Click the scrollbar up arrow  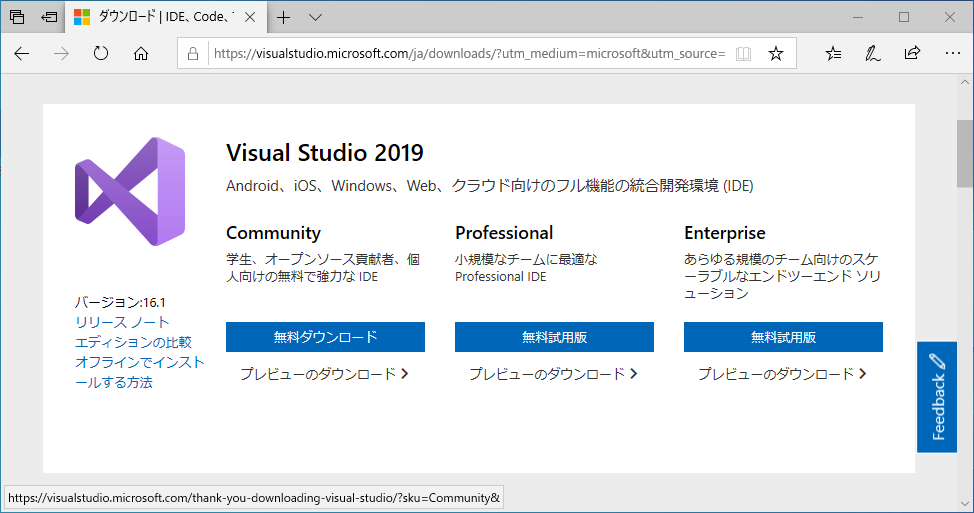tap(965, 82)
